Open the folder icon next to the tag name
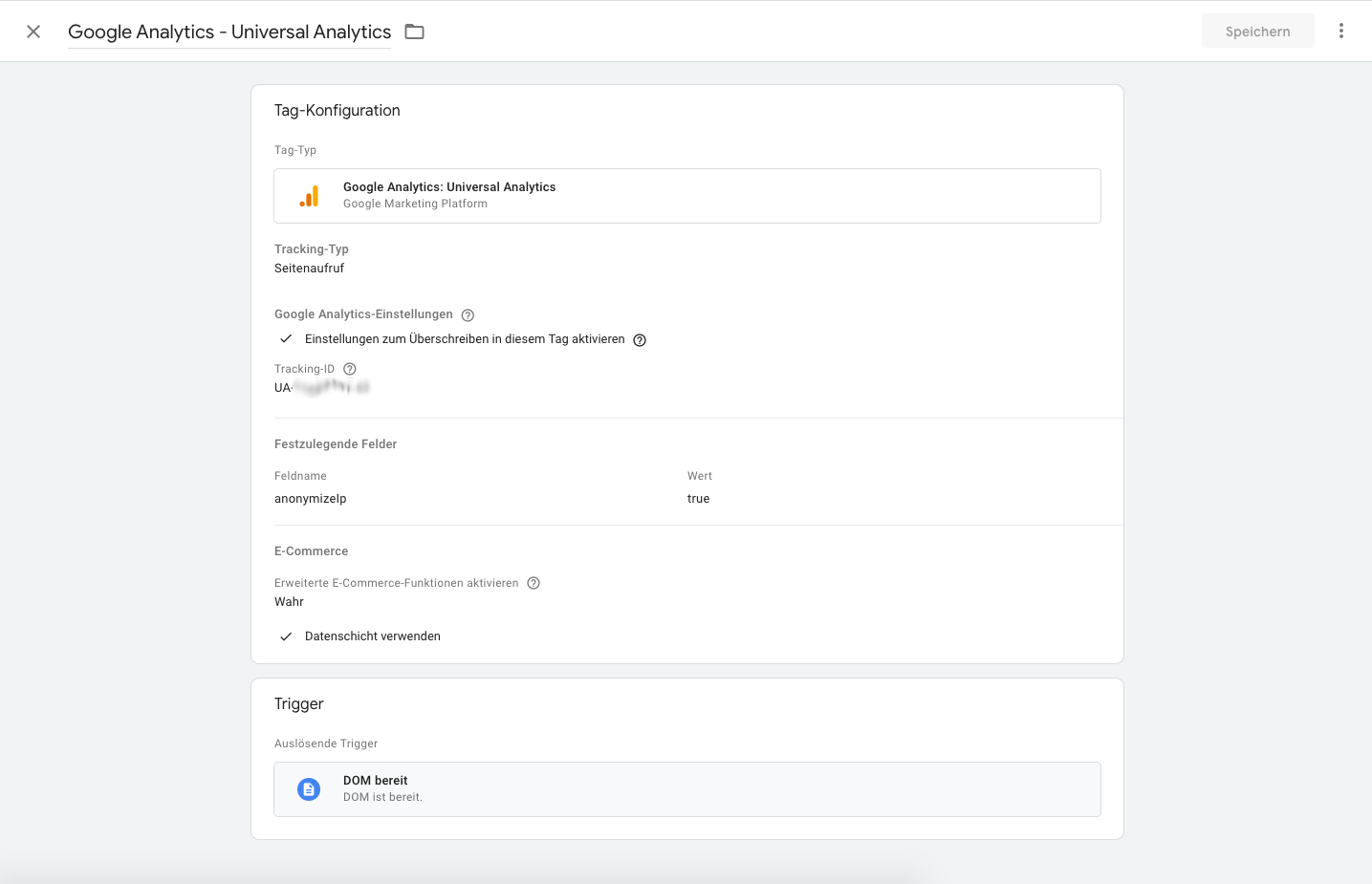Screen dimensions: 1372x884 (414, 32)
